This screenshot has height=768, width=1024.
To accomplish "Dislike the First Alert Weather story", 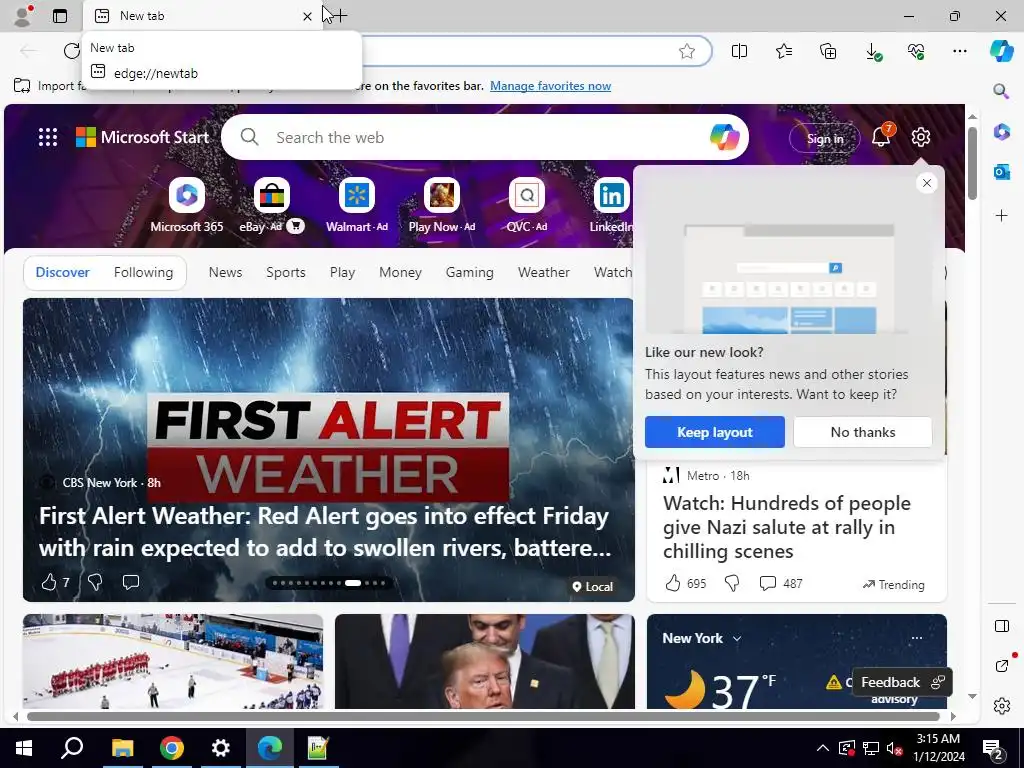I will [95, 582].
